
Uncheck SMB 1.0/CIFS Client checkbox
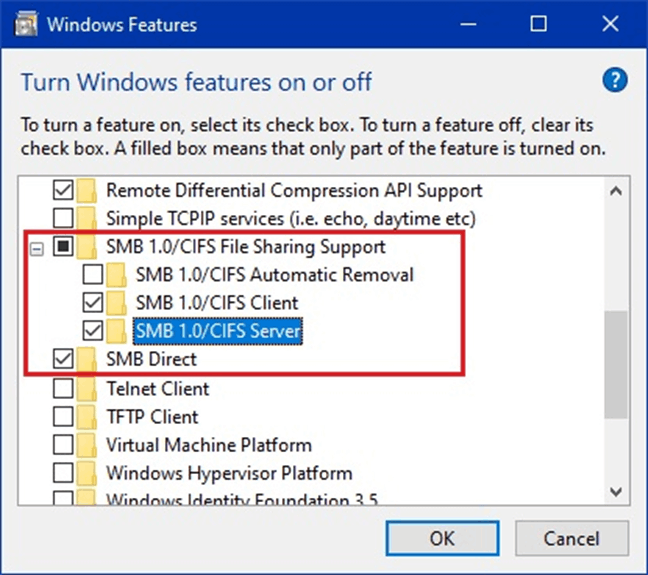pos(93,303)
